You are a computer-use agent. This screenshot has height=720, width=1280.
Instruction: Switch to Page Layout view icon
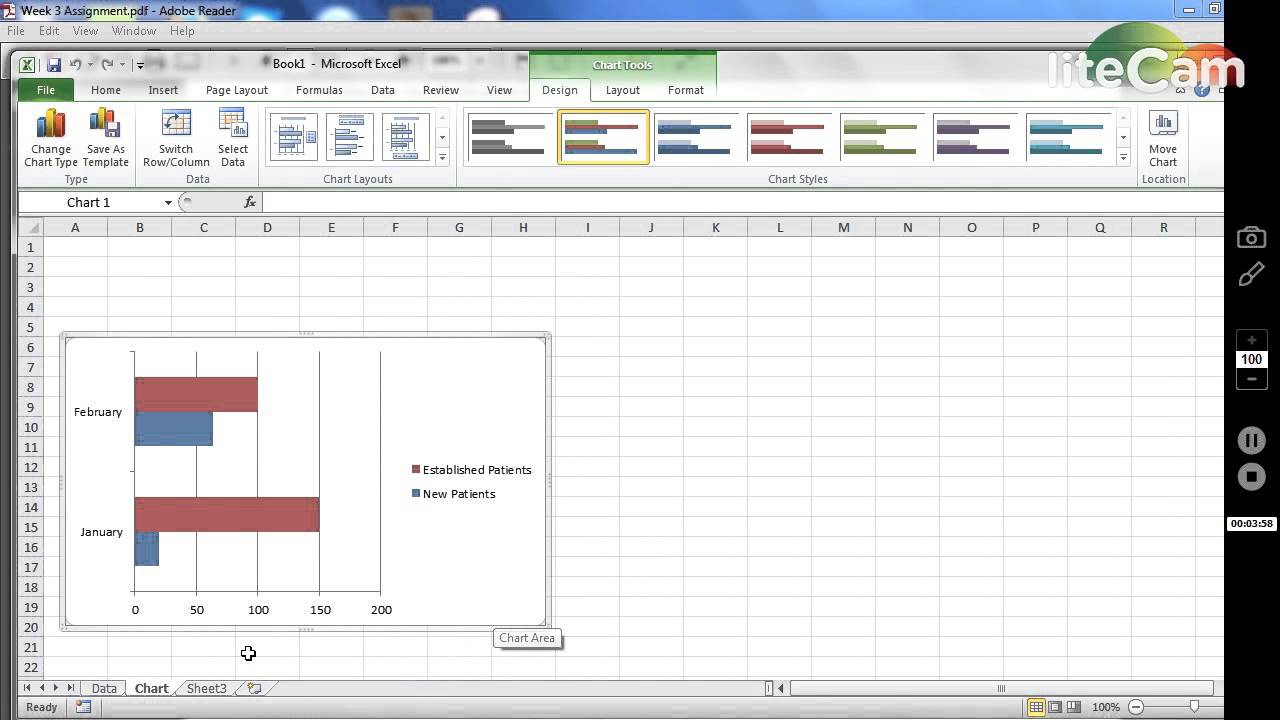coord(1055,707)
